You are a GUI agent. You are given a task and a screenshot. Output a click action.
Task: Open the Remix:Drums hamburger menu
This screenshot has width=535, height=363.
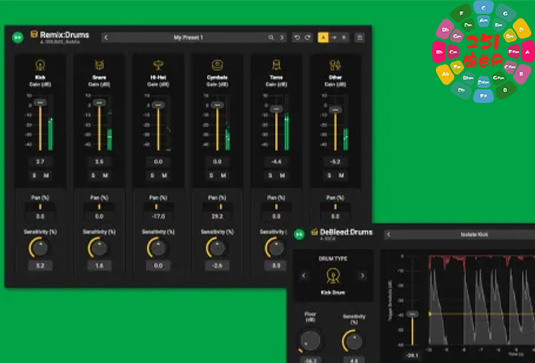[x=360, y=37]
